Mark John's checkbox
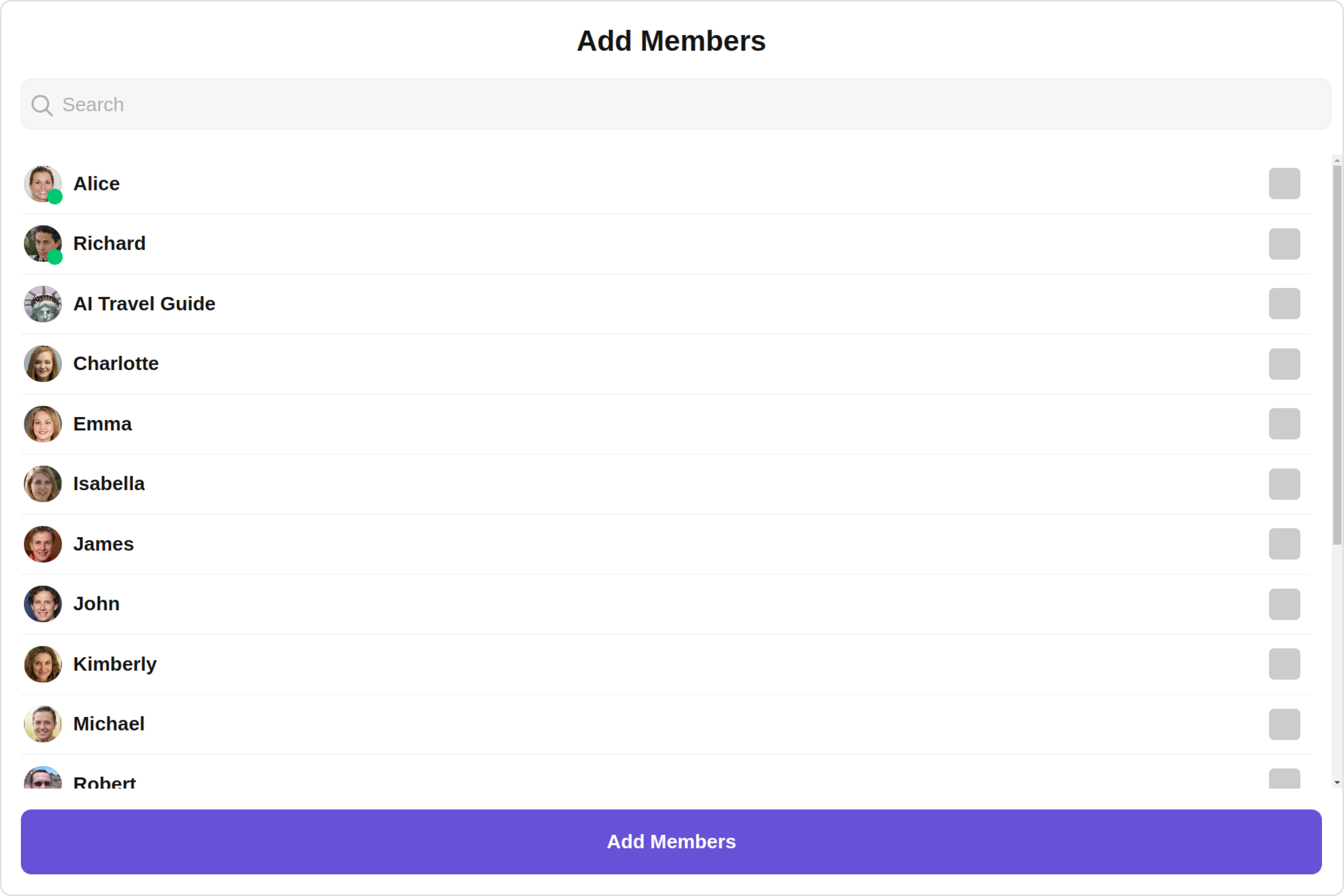Image resolution: width=1344 pixels, height=896 pixels. (x=1284, y=604)
